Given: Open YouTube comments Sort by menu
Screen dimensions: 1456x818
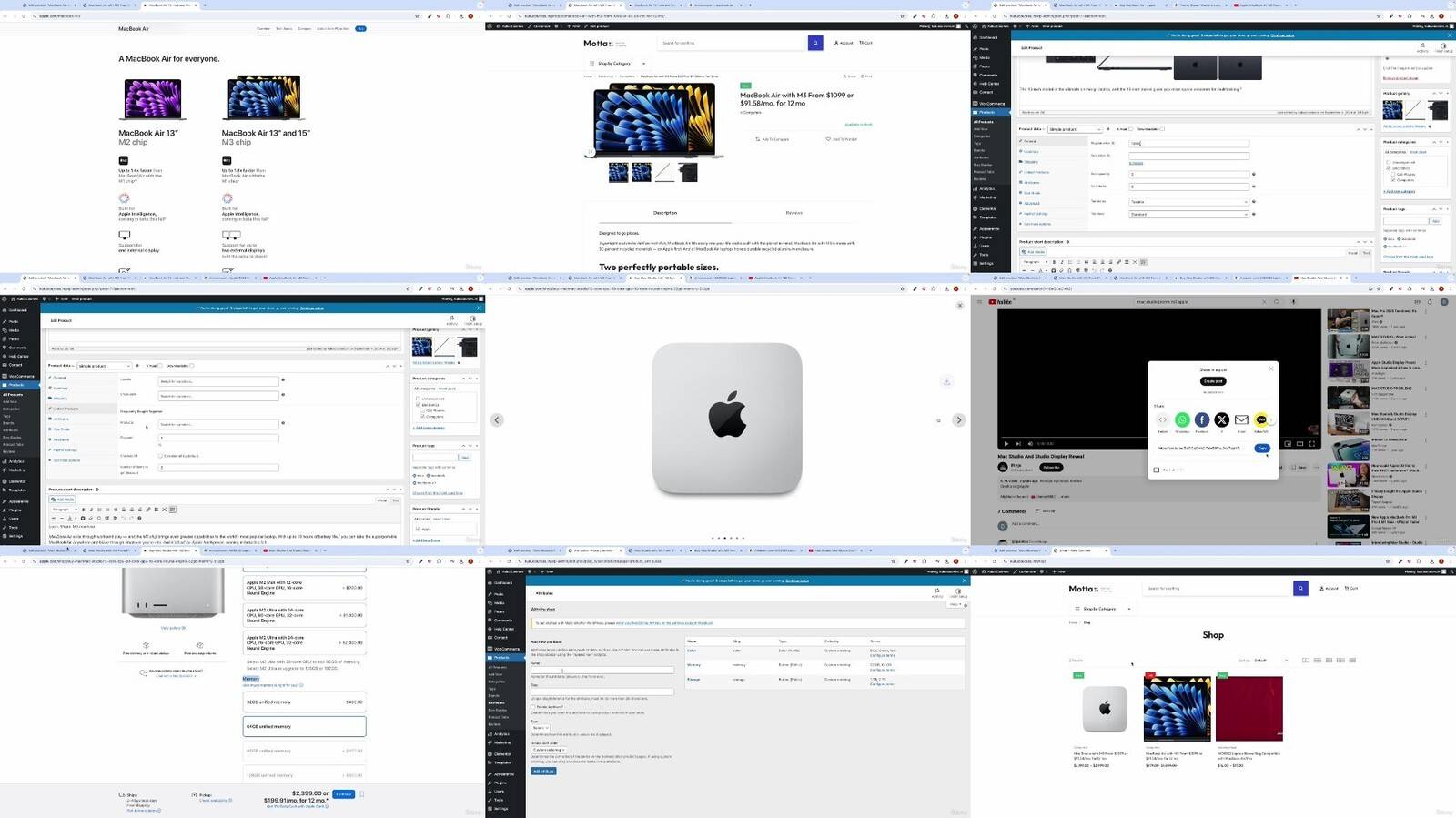Looking at the screenshot, I should coord(1046,511).
